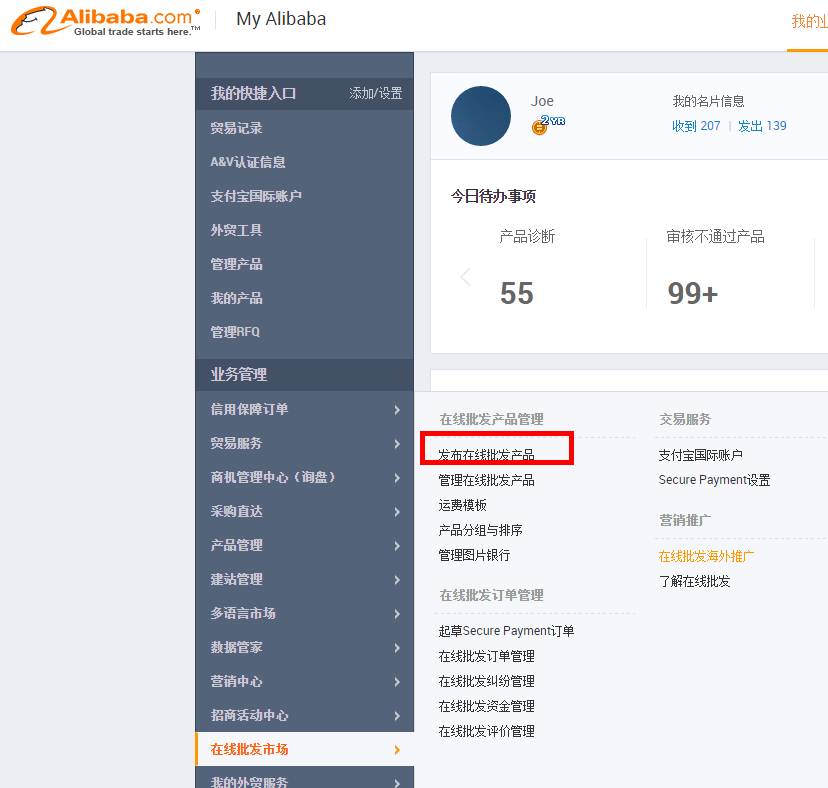Open 外贸工具 quick link
The height and width of the screenshot is (788, 828).
point(237,230)
